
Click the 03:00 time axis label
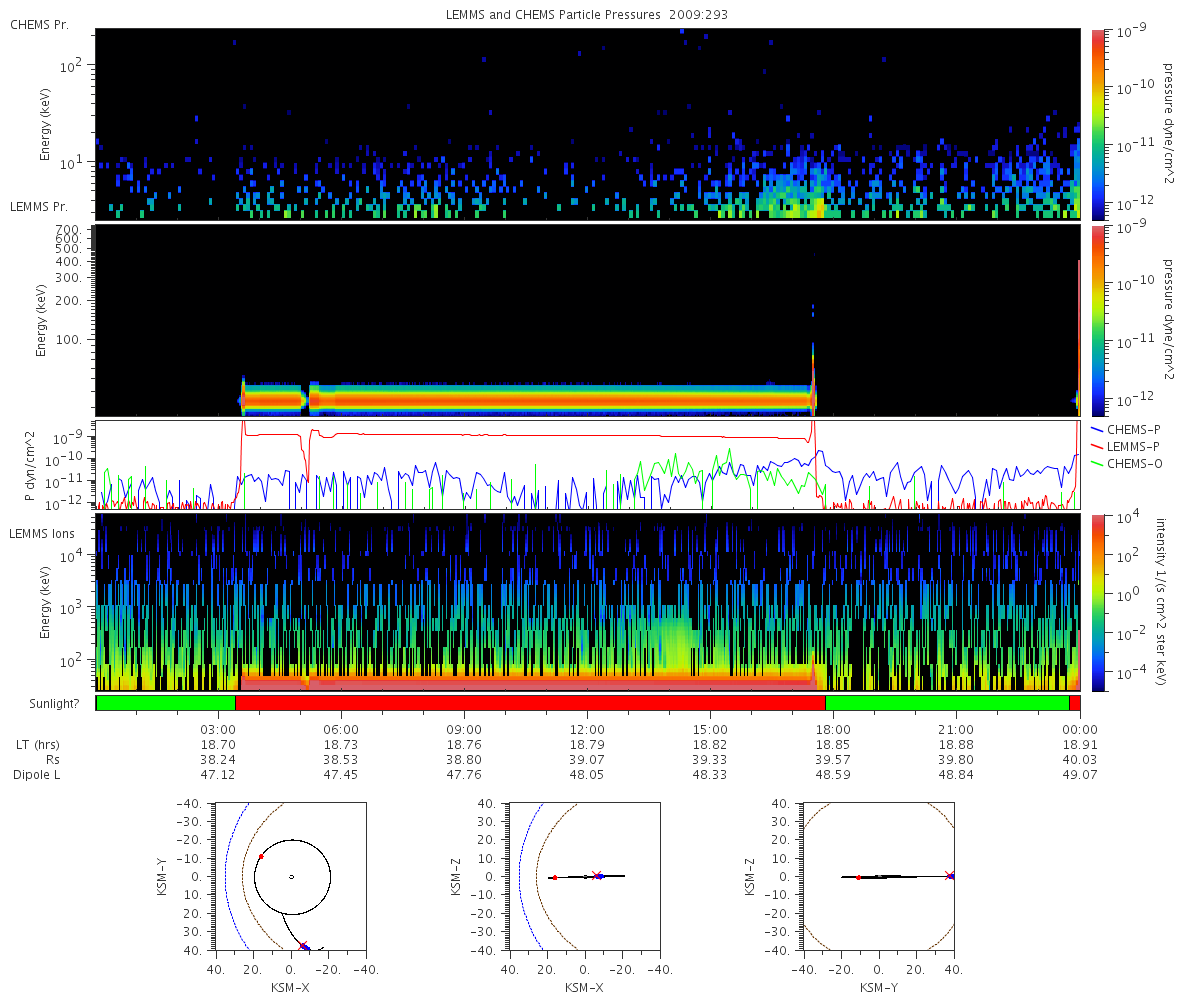point(218,729)
